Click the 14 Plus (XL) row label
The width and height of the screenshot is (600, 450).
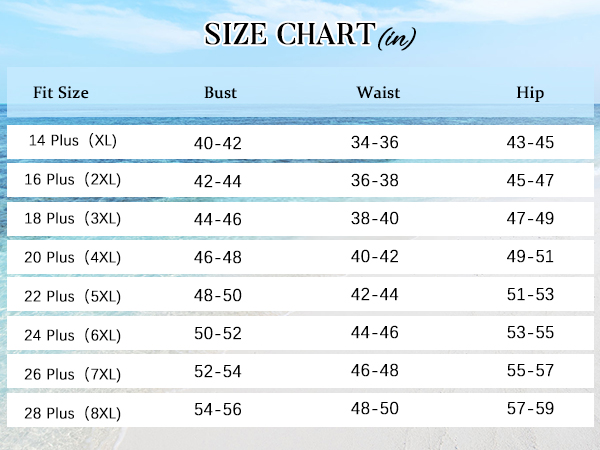click(73, 140)
